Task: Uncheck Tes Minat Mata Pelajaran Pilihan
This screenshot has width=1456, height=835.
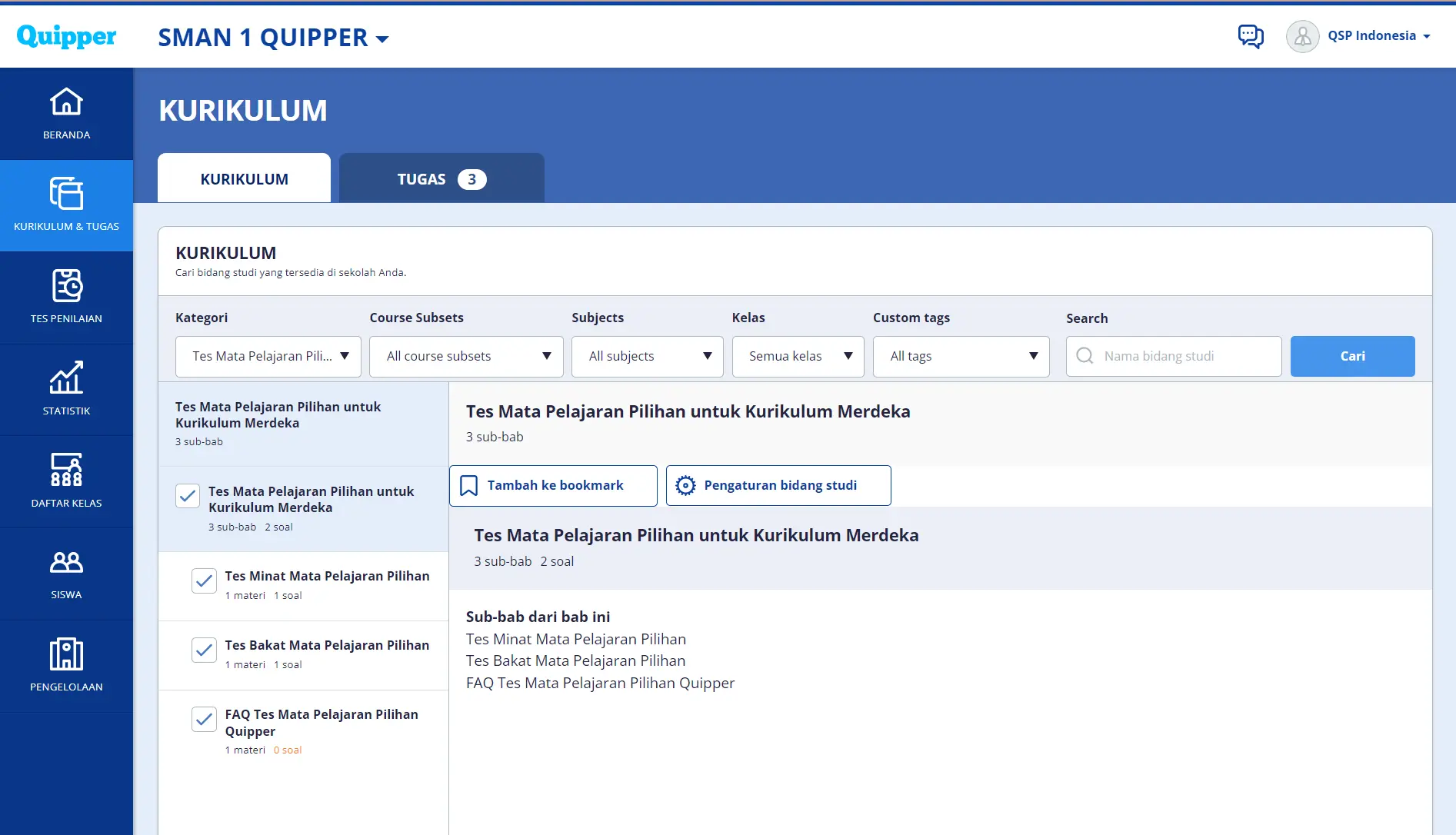Action: click(204, 581)
